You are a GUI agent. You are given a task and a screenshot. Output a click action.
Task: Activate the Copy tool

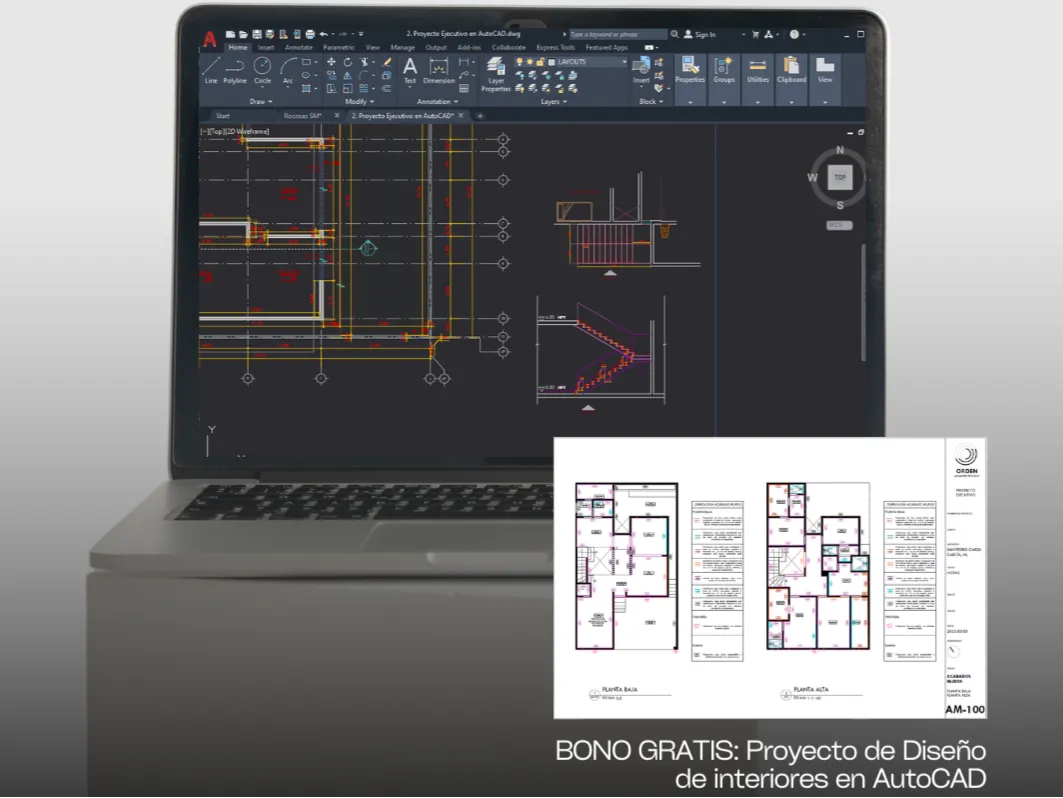pyautogui.click(x=331, y=75)
